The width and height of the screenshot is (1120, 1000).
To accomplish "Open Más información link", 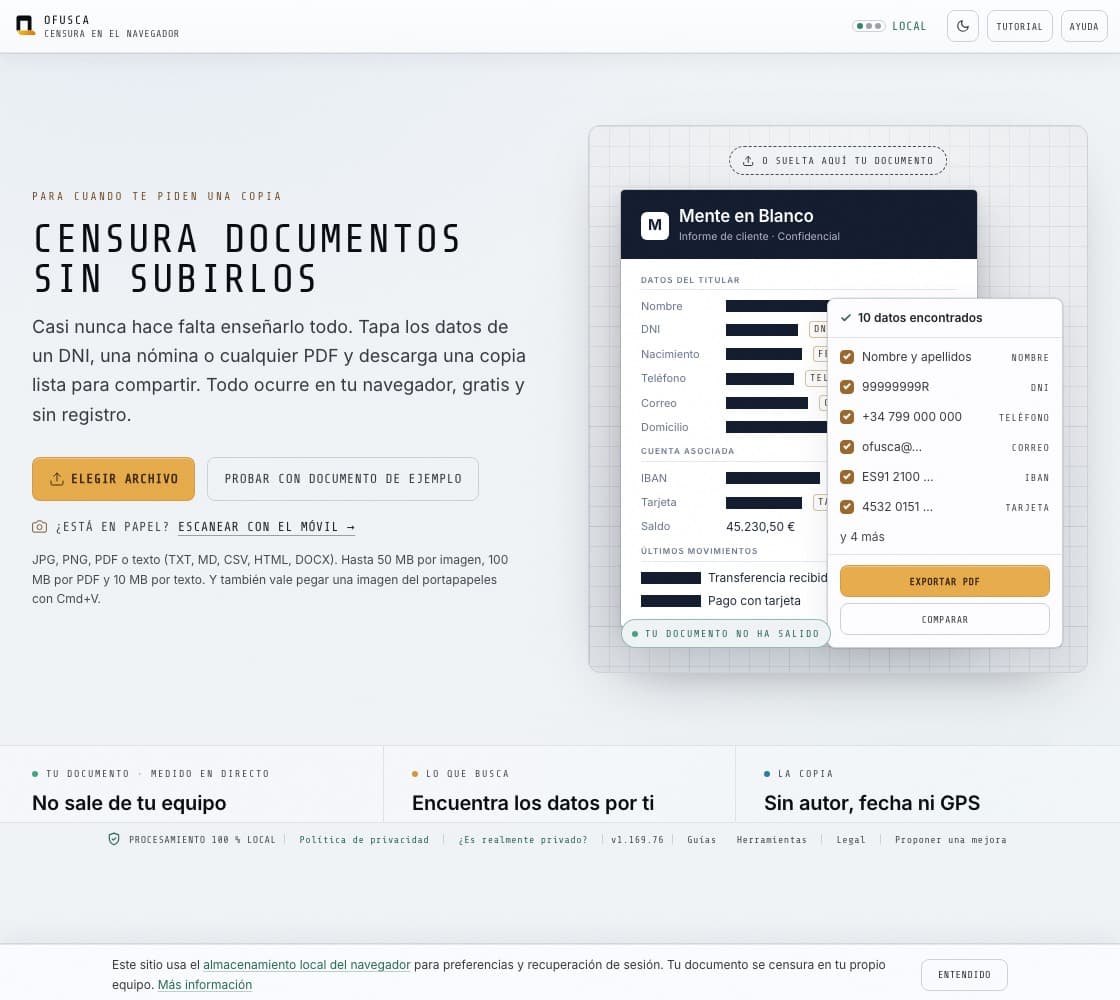I will coord(204,985).
